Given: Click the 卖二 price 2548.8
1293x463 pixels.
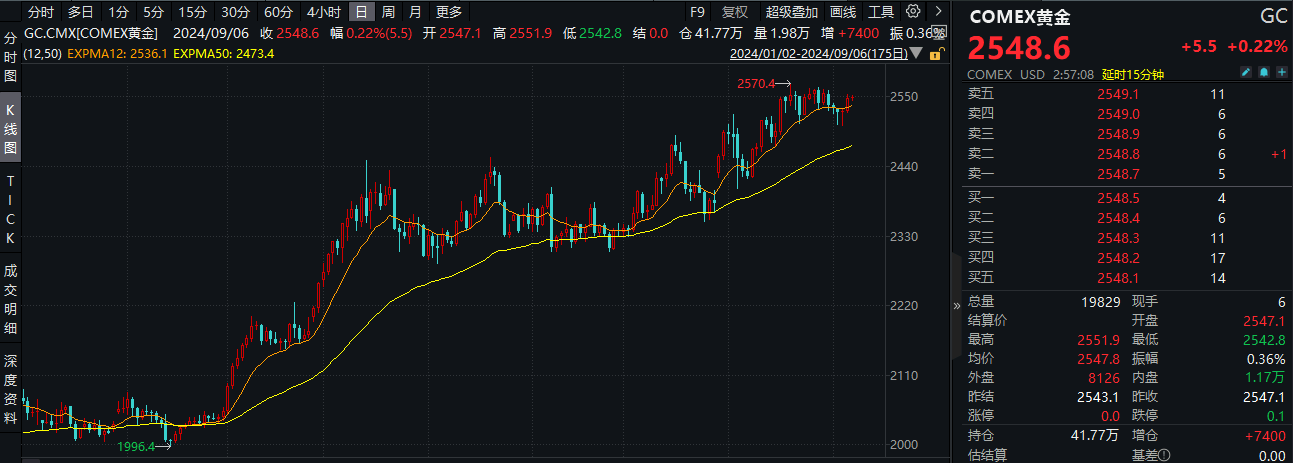Looking at the screenshot, I should pyautogui.click(x=1118, y=154).
